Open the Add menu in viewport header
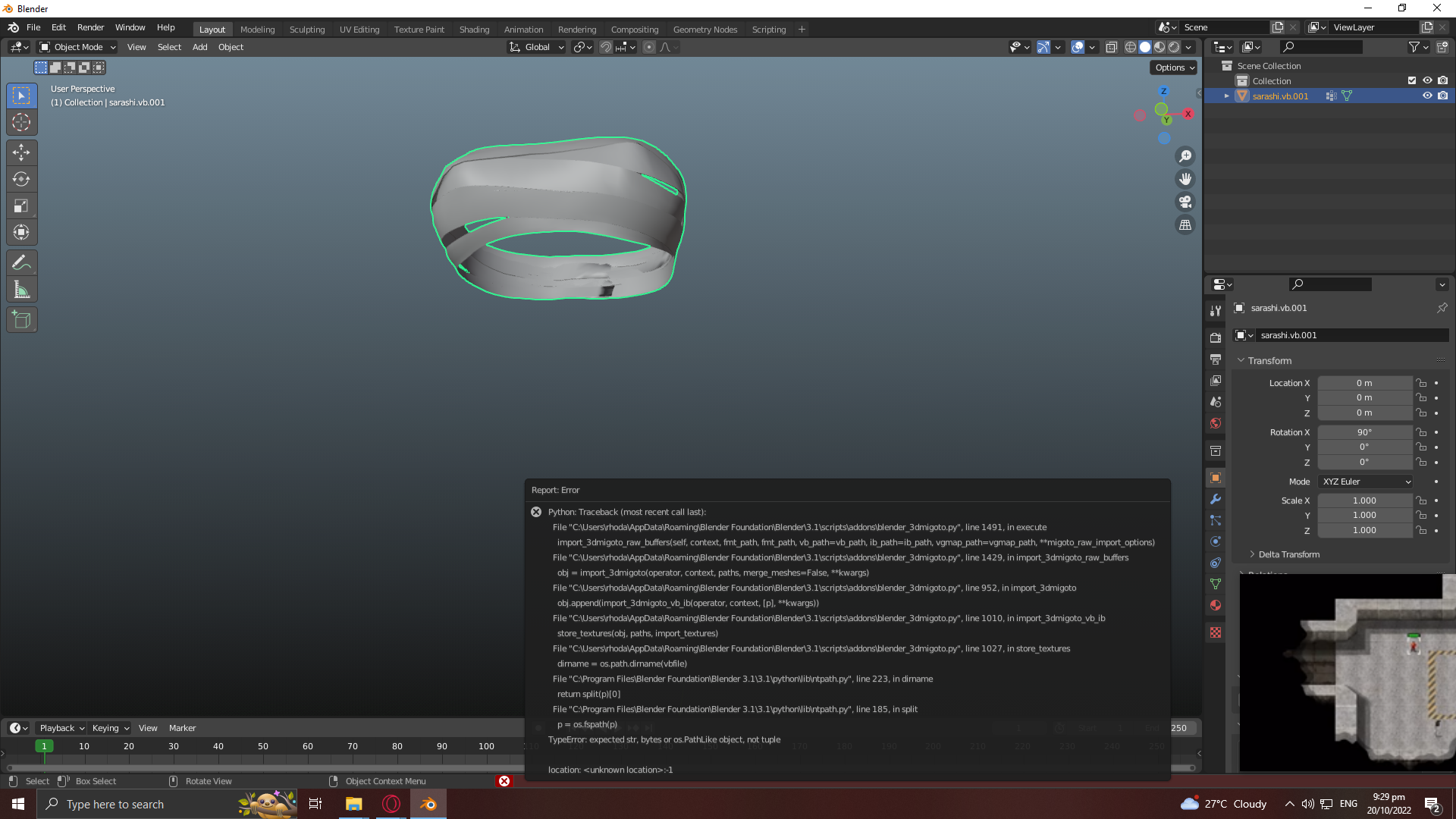 199,47
